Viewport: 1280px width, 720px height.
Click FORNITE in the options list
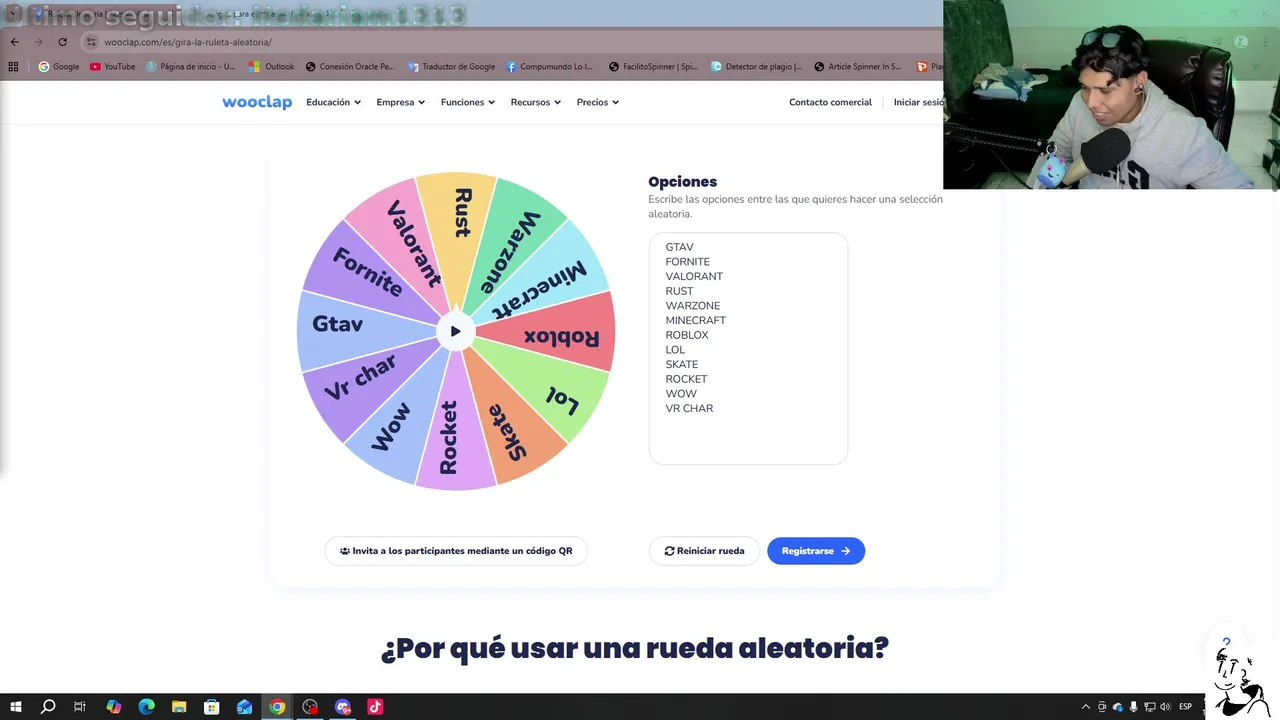687,262
